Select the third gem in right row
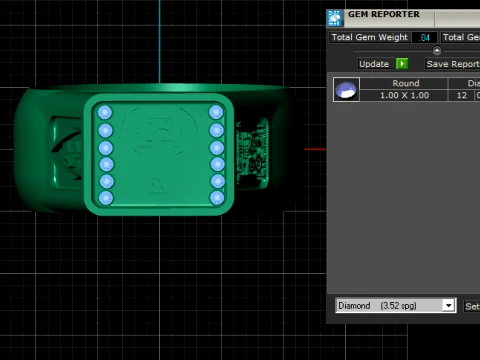The image size is (480, 360). tap(217, 148)
